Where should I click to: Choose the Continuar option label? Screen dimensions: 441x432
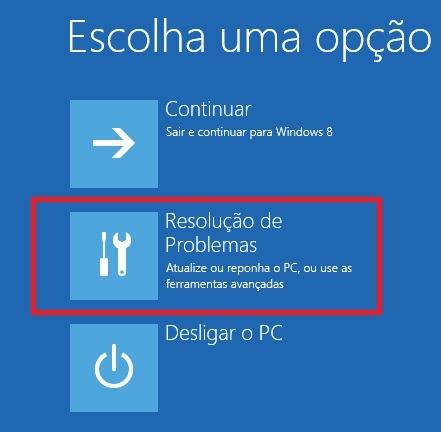pyautogui.click(x=208, y=109)
